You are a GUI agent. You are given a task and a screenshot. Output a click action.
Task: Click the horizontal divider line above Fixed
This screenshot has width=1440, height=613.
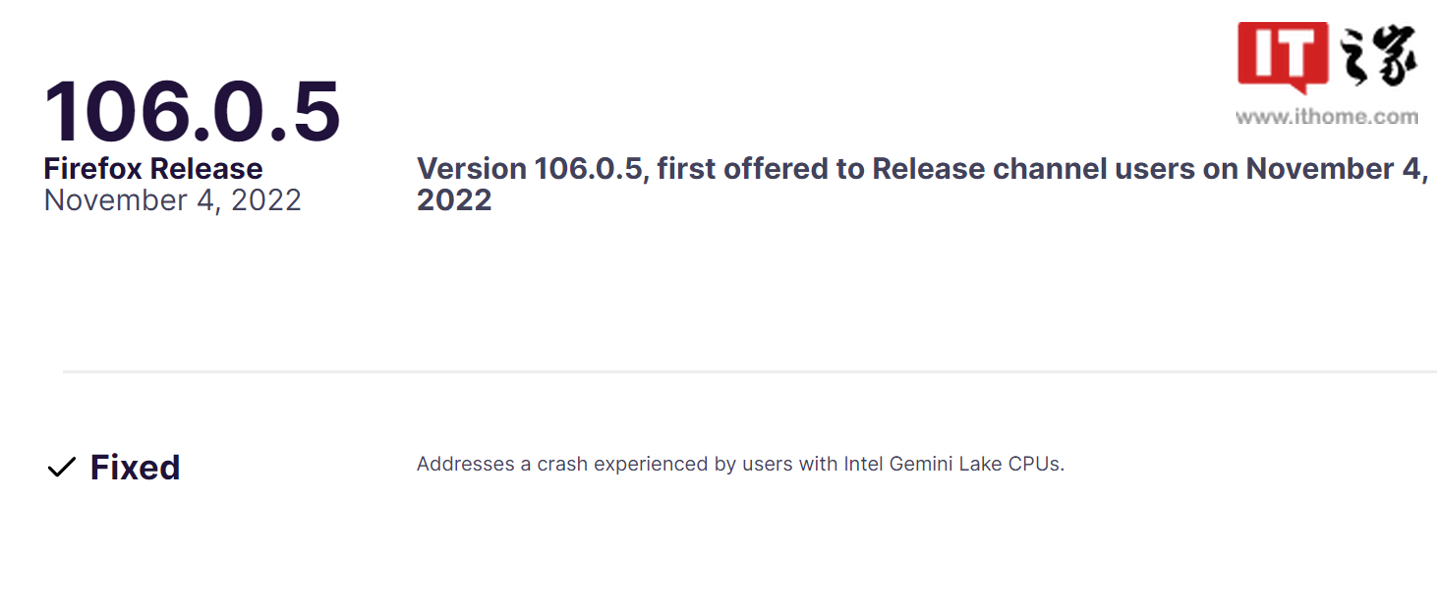click(x=750, y=372)
